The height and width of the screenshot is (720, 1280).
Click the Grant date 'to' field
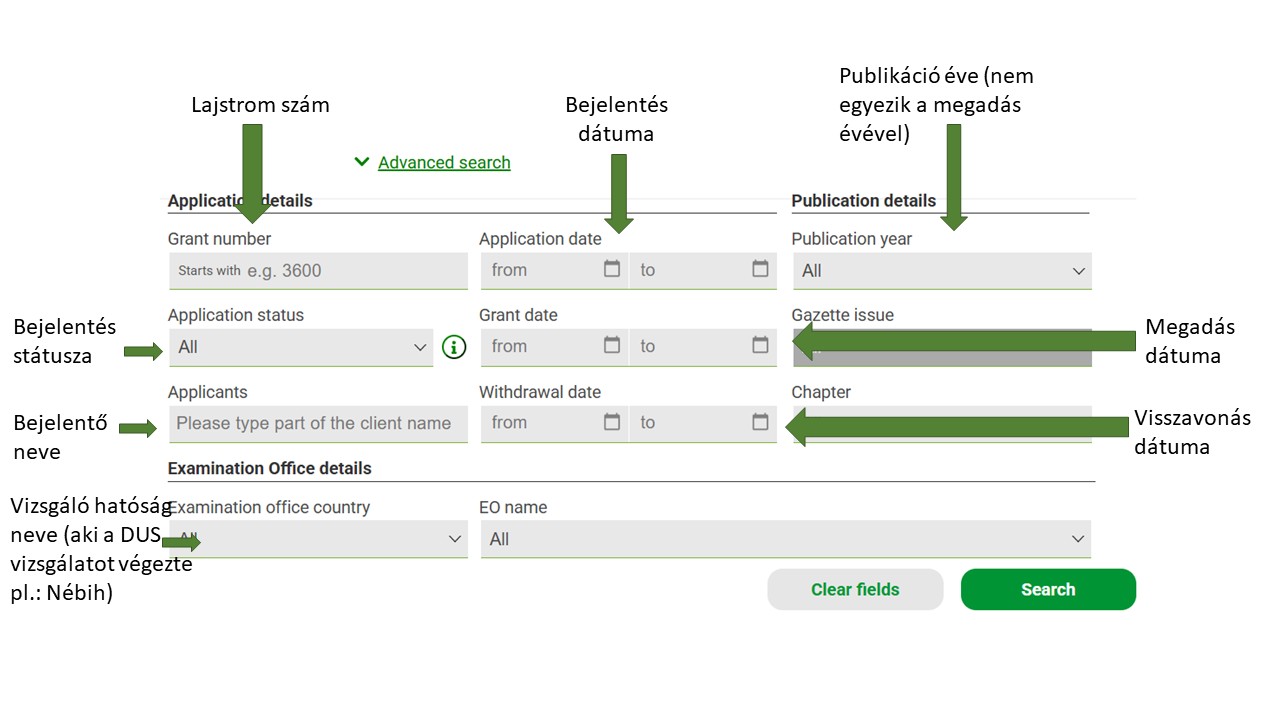703,346
